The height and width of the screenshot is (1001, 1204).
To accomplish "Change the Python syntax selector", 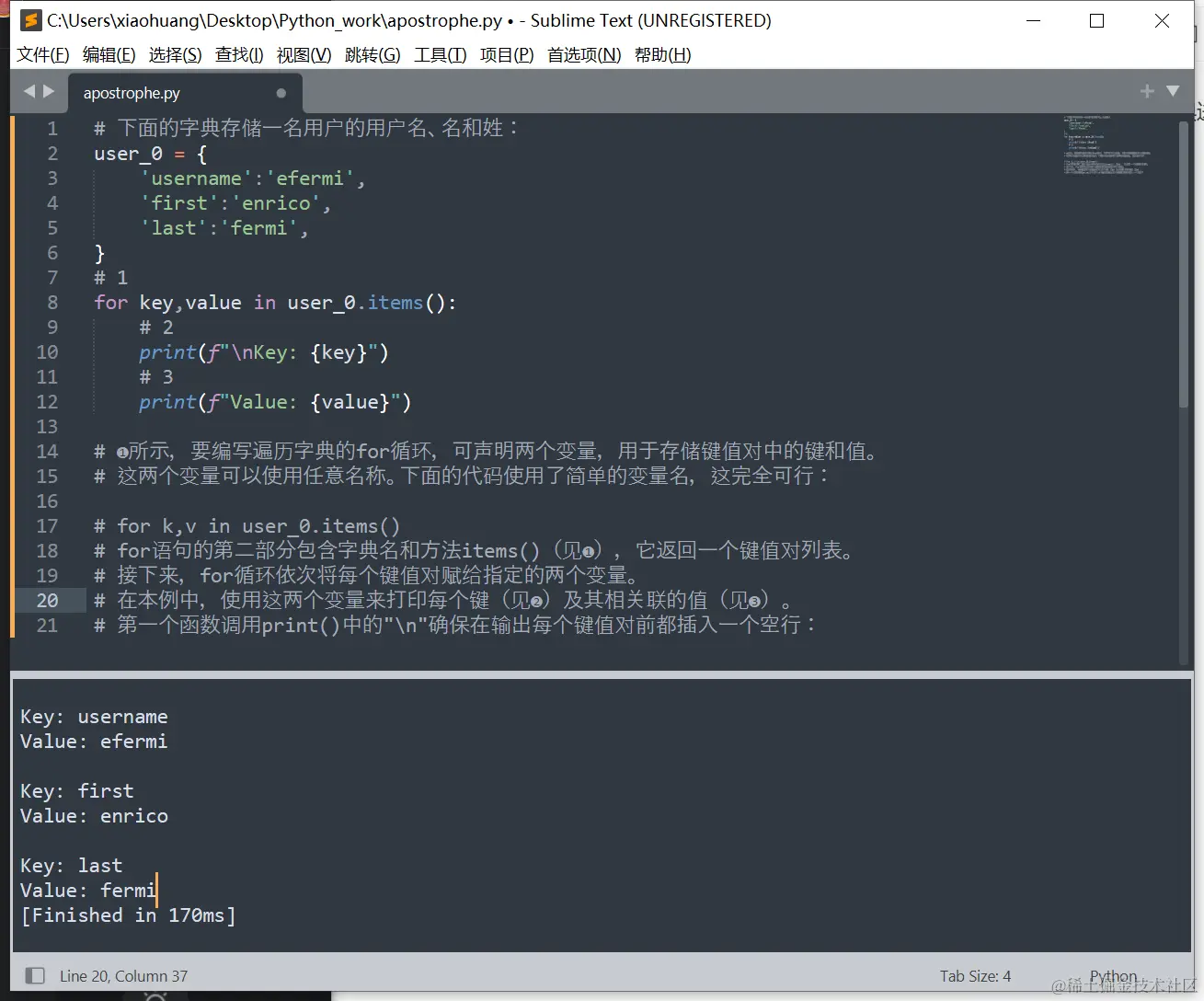I will 1113,976.
